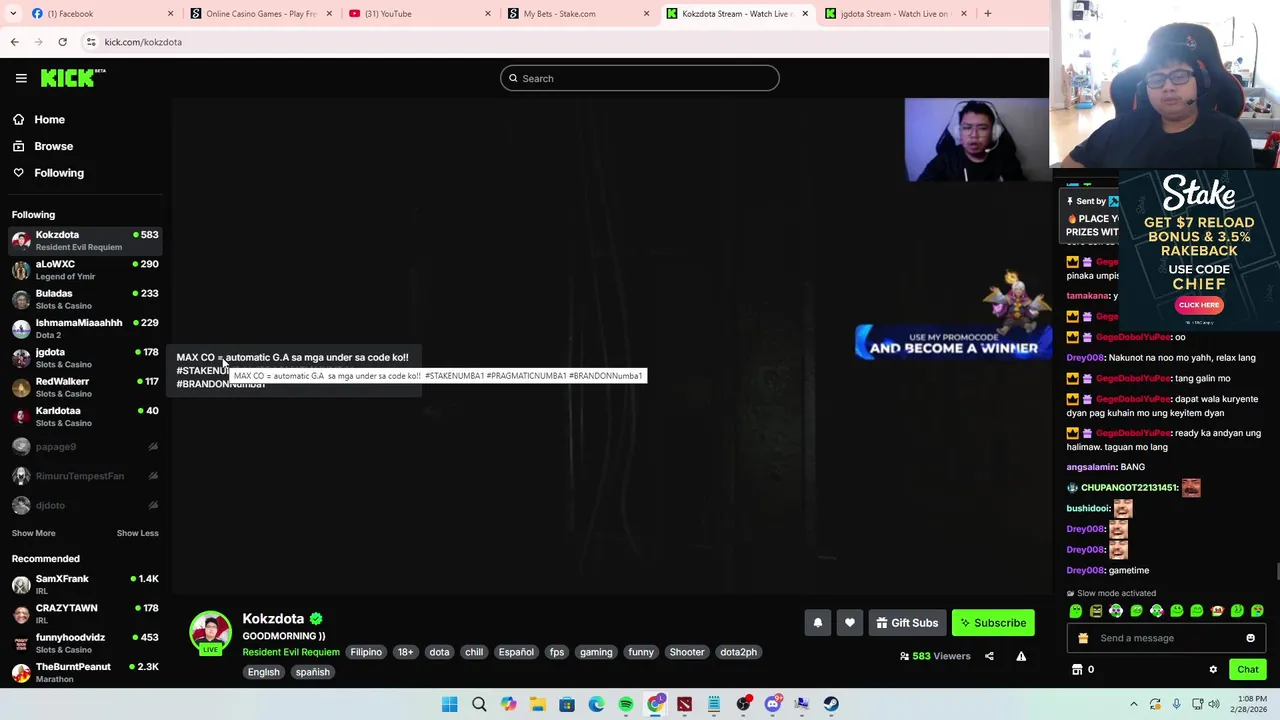Click the green Subscribe button

pyautogui.click(x=993, y=623)
